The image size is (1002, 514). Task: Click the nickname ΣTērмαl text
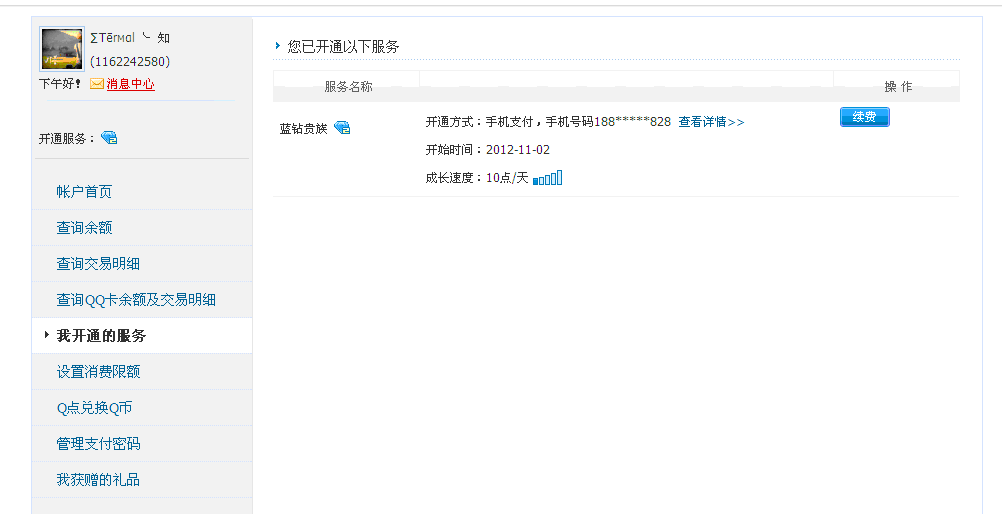(x=112, y=38)
